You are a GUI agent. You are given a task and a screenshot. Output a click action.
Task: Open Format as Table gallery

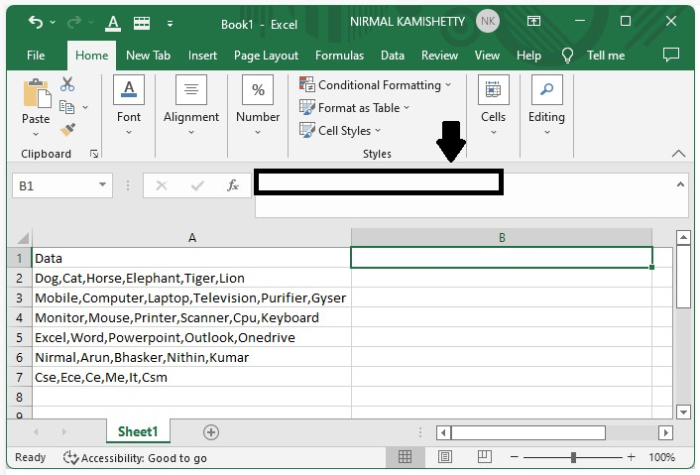click(x=354, y=108)
